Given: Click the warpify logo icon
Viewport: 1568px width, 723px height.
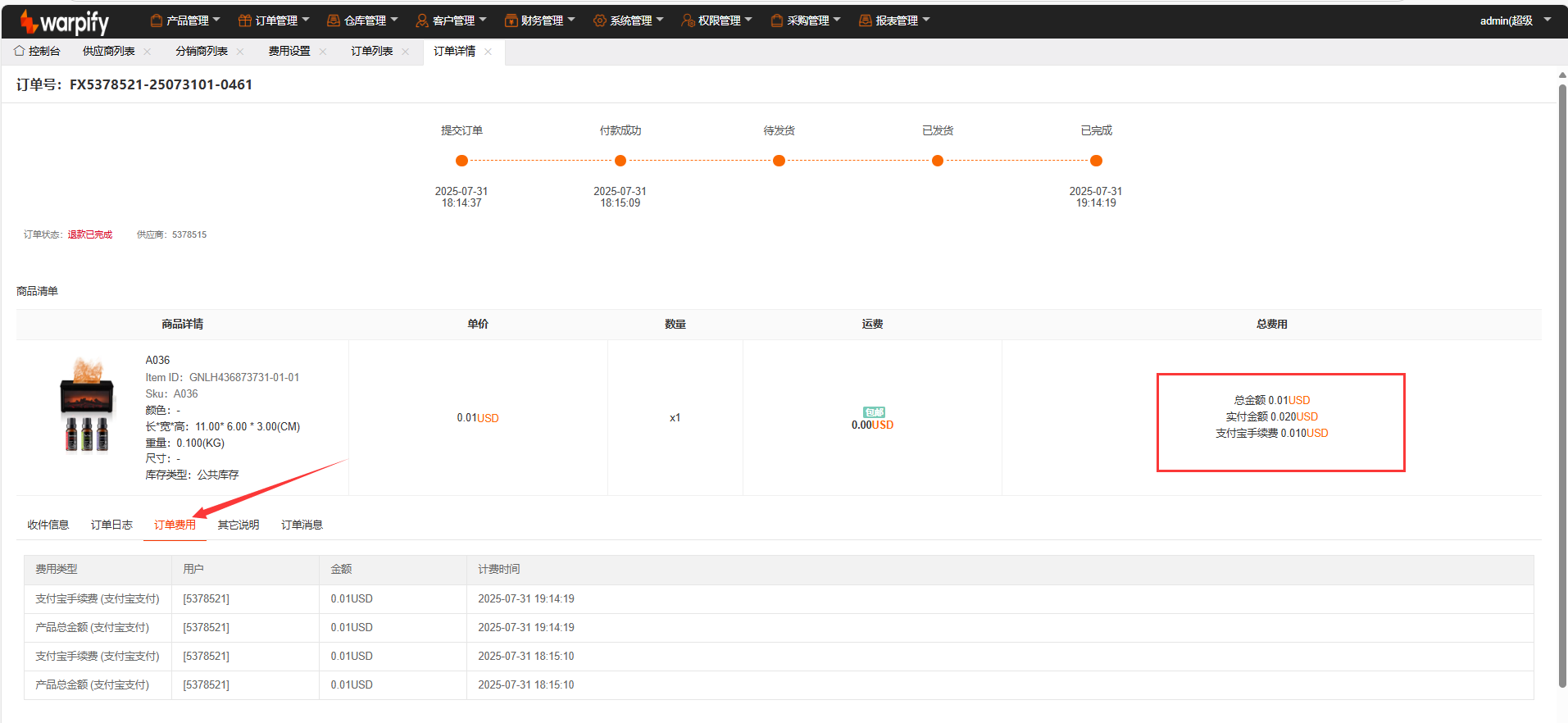Looking at the screenshot, I should [x=29, y=21].
